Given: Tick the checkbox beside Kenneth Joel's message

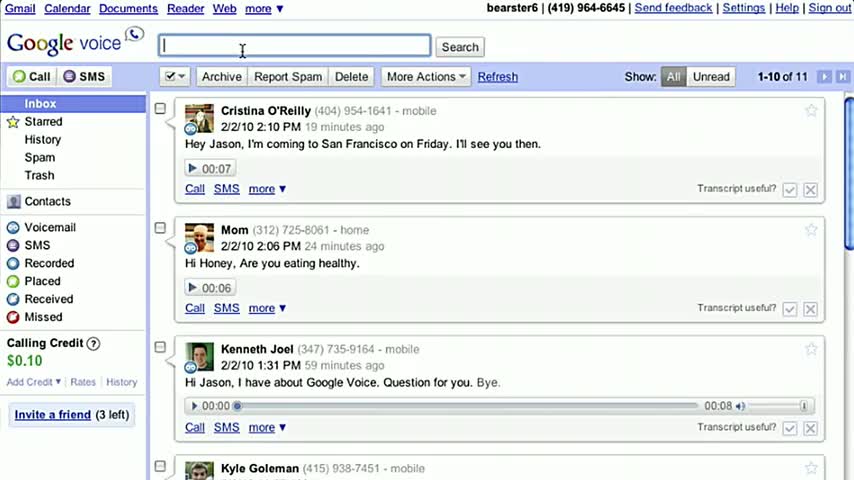Looking at the screenshot, I should pyautogui.click(x=160, y=347).
